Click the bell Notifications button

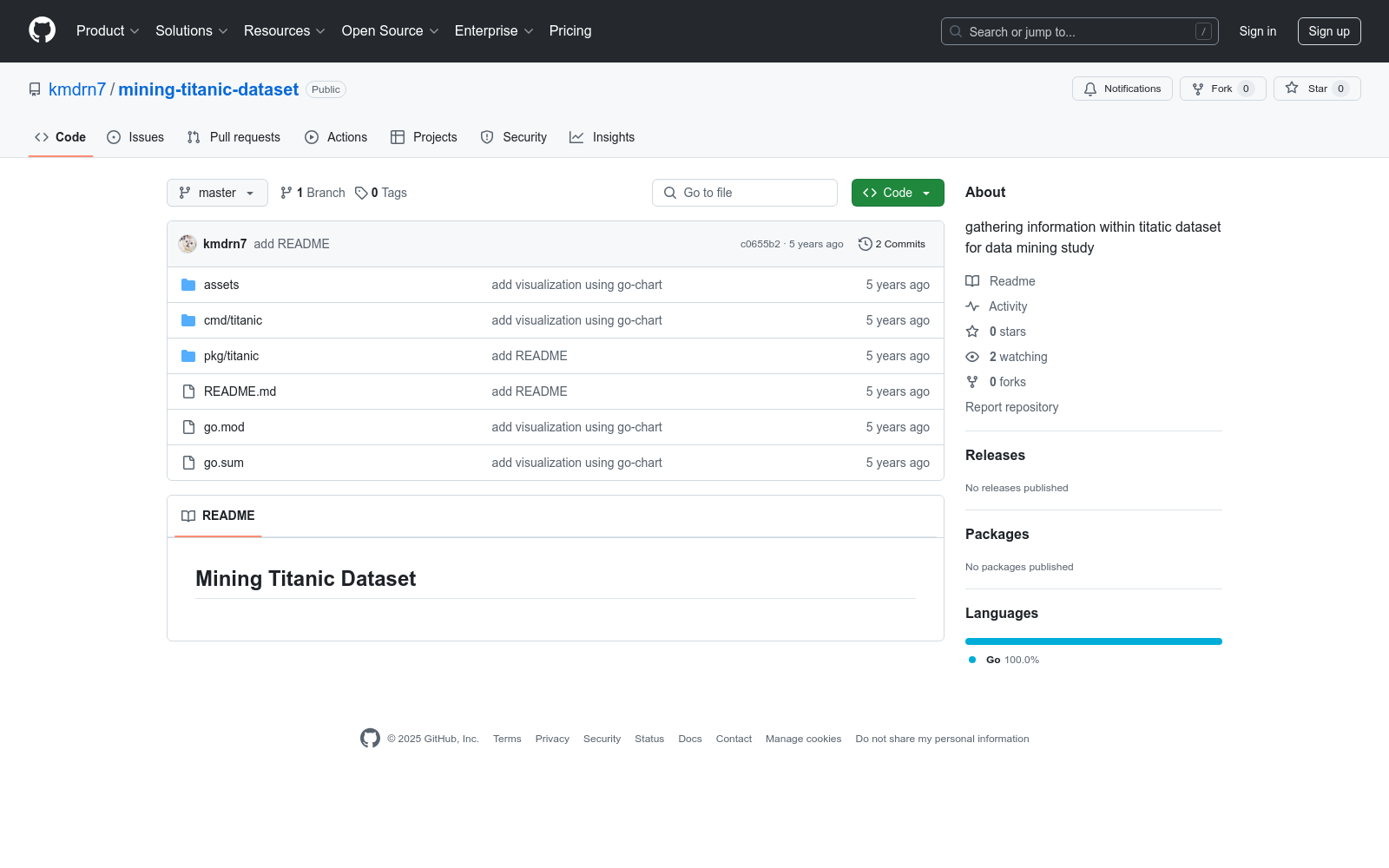point(1122,89)
